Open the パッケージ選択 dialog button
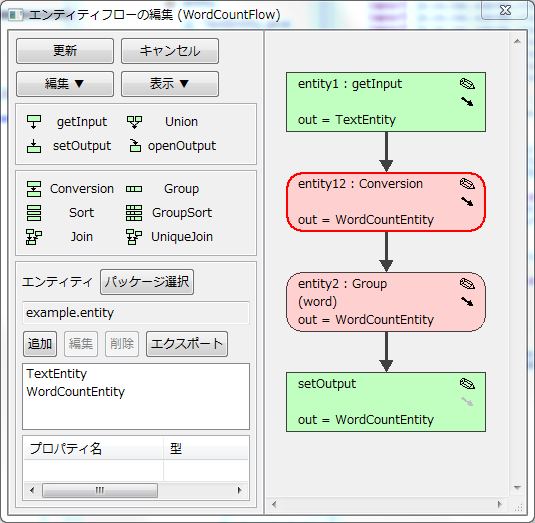535x523 pixels. pos(147,282)
